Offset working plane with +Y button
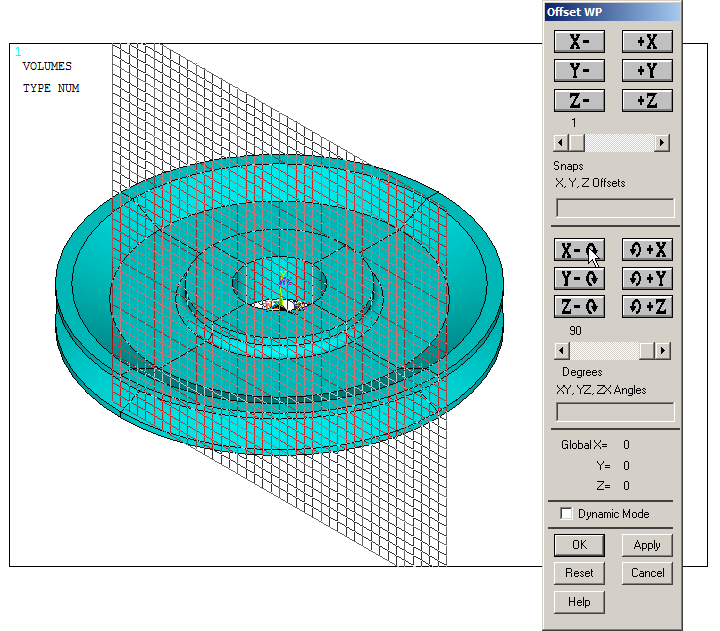Screen dimensions: 720x631 647,71
